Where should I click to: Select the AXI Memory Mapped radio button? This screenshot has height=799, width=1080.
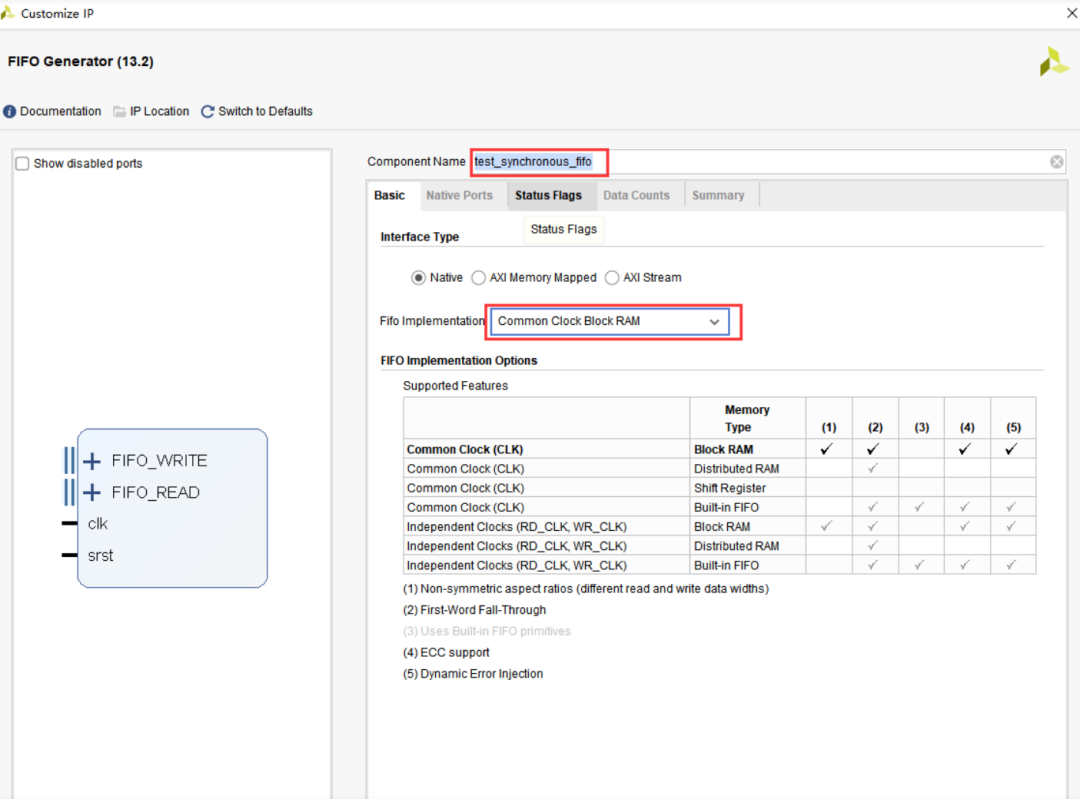tap(479, 278)
